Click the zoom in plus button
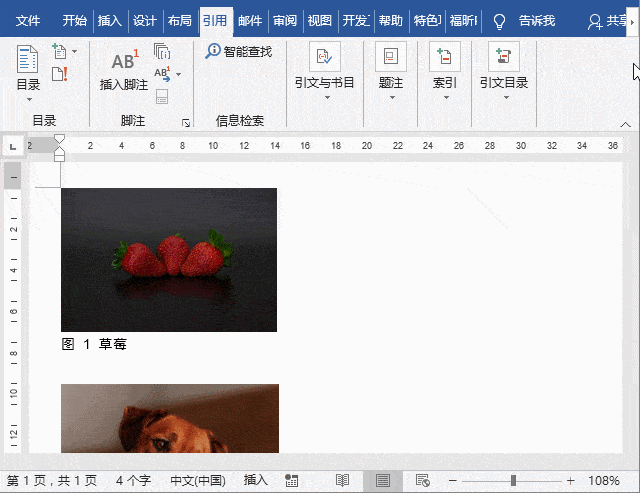640x493 pixels. (571, 481)
